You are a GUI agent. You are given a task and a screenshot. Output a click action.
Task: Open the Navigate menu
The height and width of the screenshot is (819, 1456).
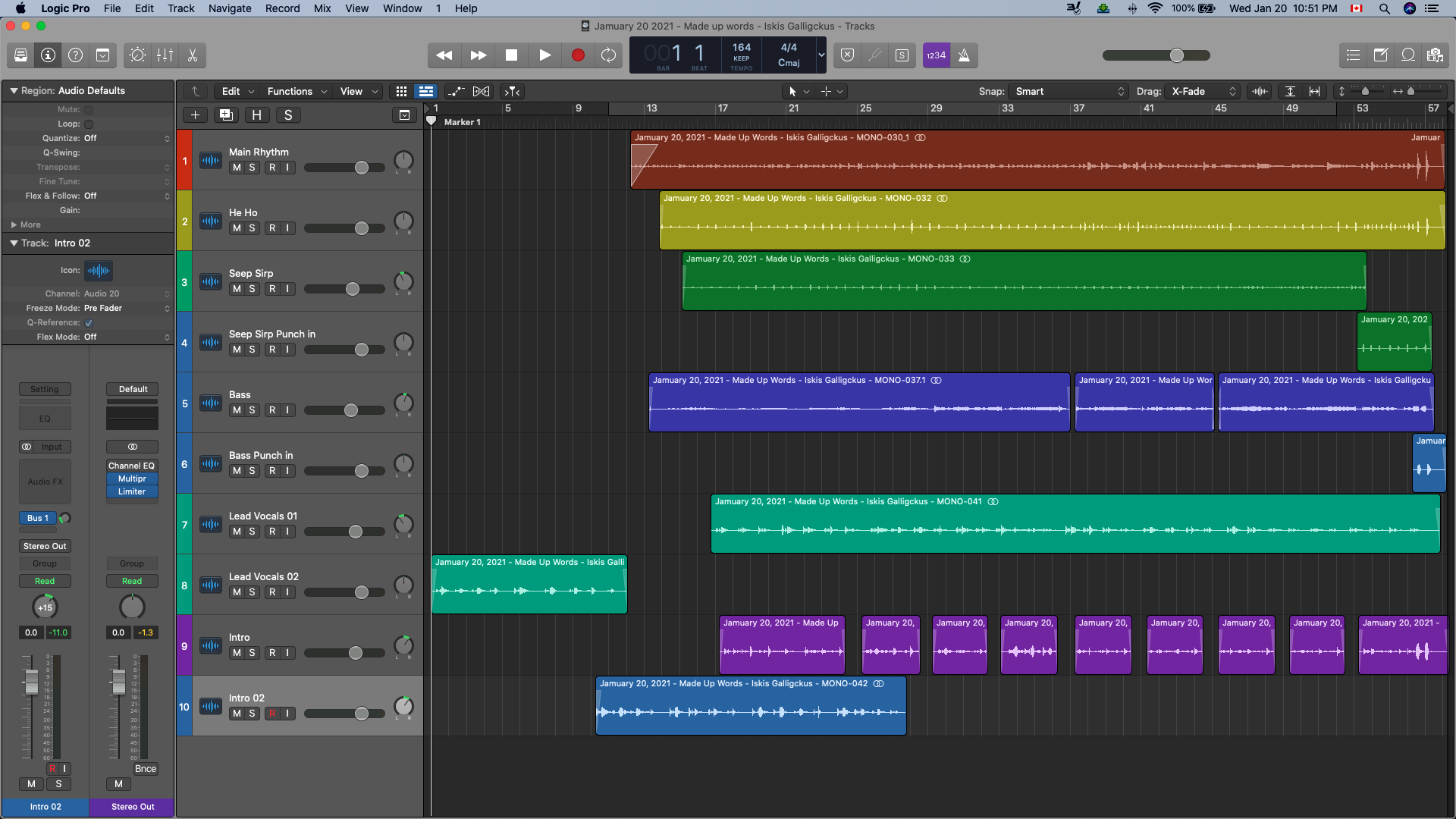pyautogui.click(x=230, y=8)
